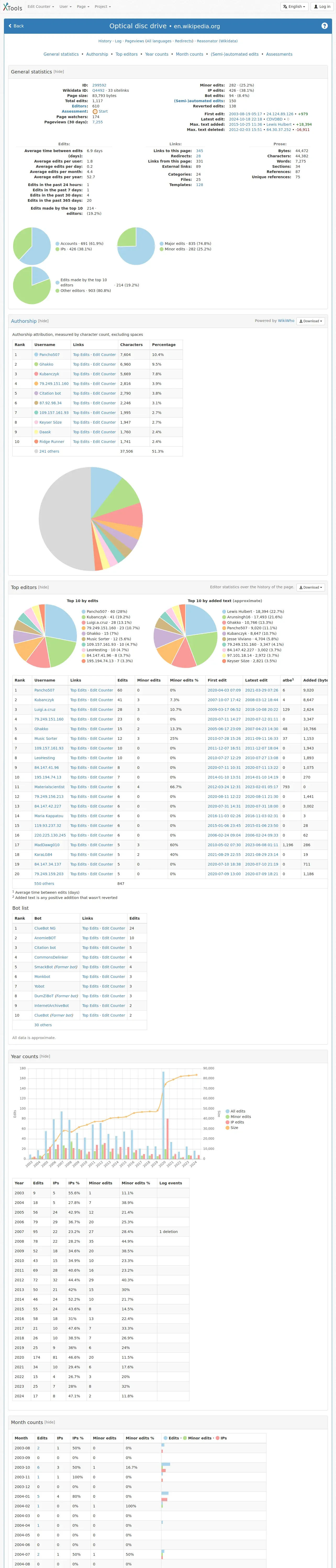Open AnomieBOT in Bot list

(x=45, y=938)
